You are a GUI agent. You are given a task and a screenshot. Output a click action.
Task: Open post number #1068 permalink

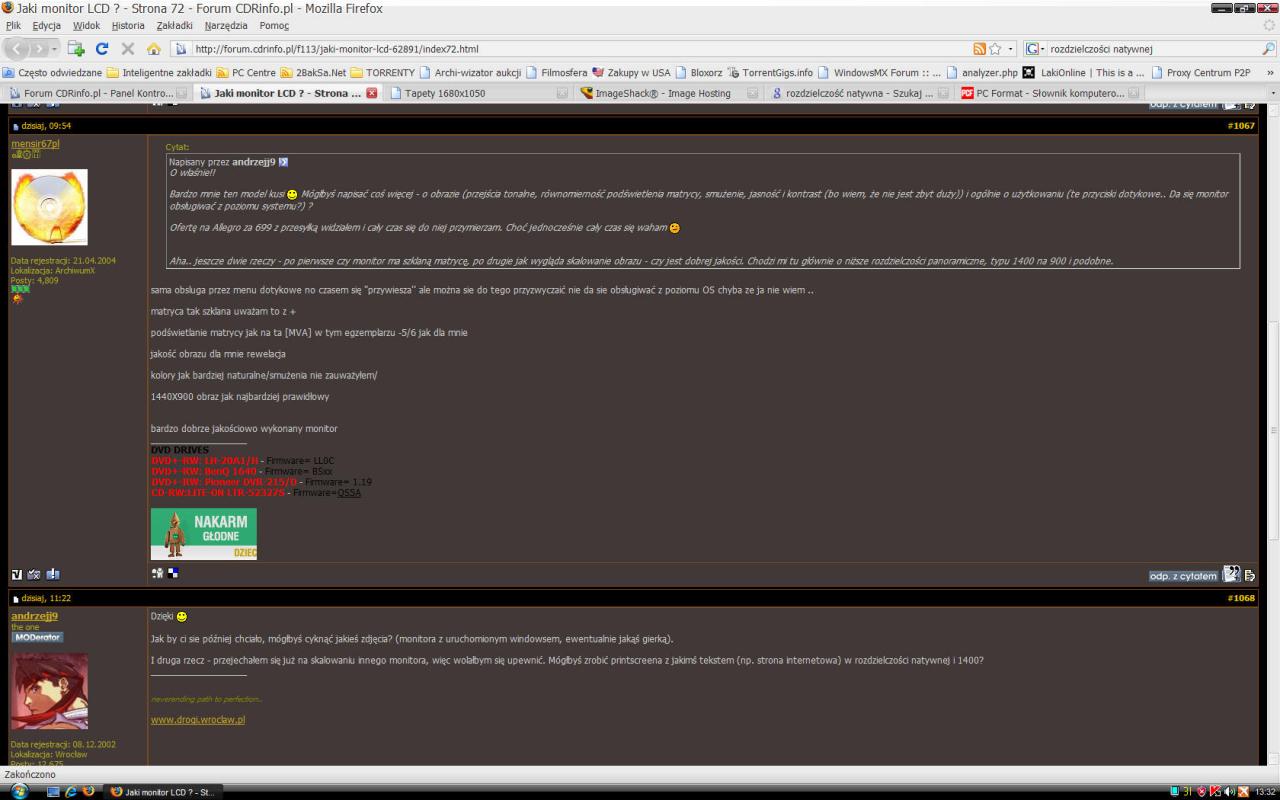point(1241,598)
